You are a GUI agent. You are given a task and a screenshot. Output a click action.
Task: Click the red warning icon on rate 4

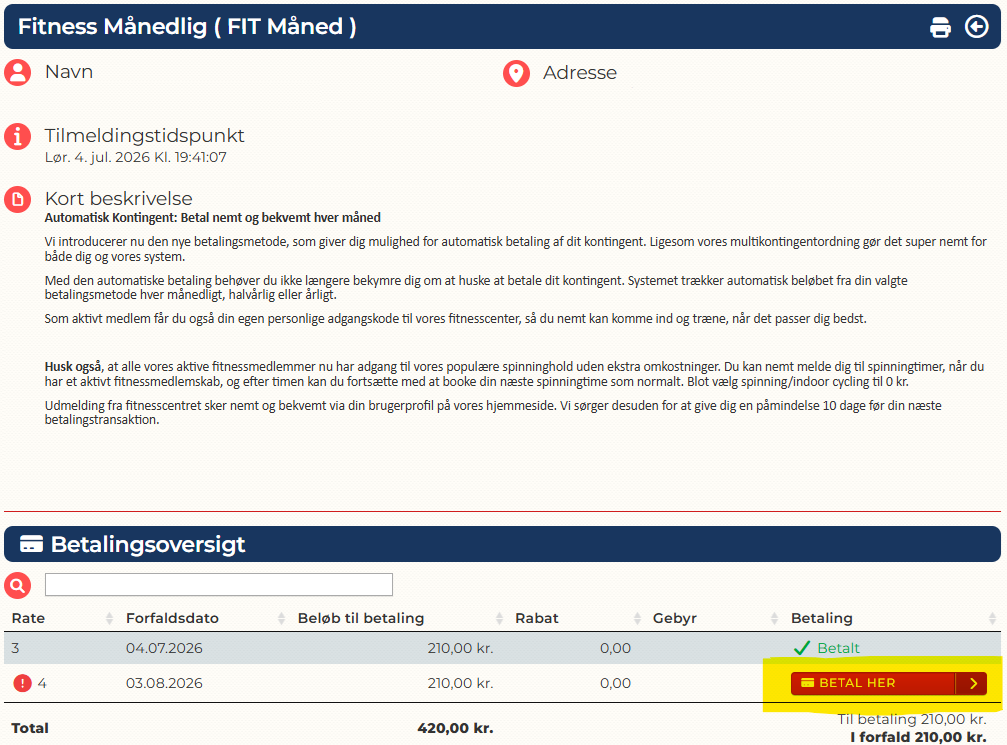22,683
